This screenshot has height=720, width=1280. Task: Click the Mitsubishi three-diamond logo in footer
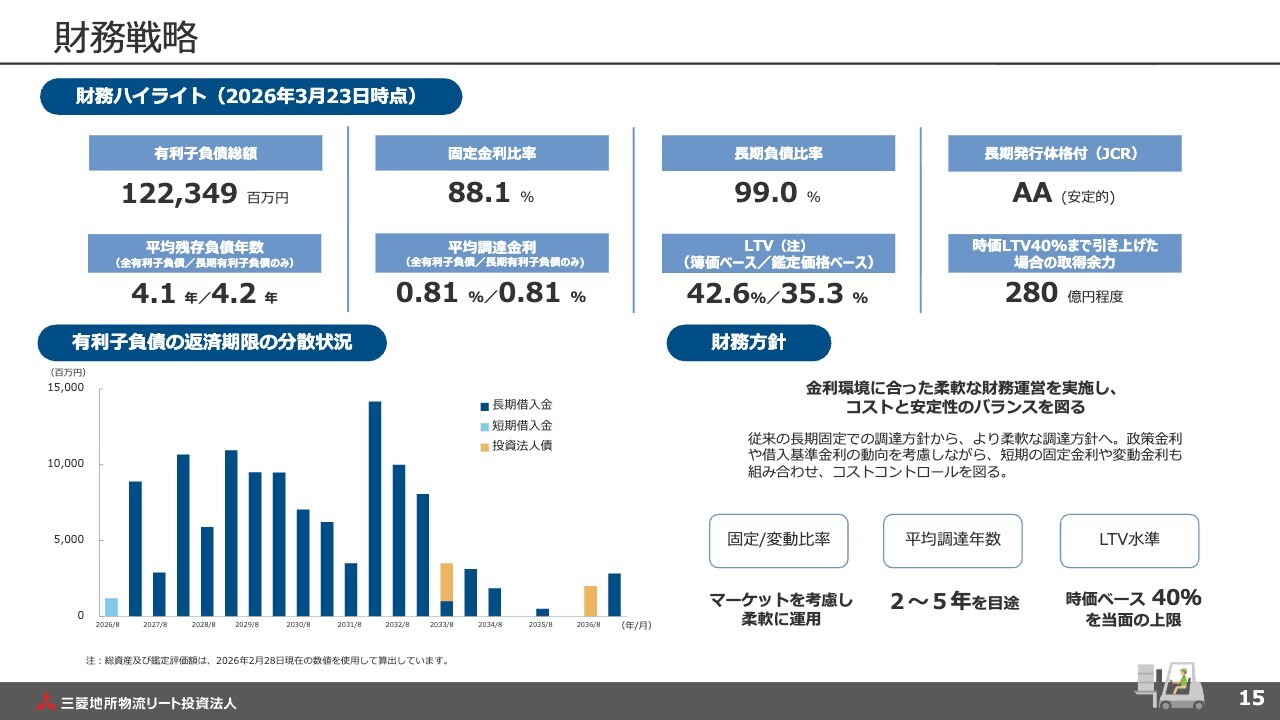click(x=46, y=702)
